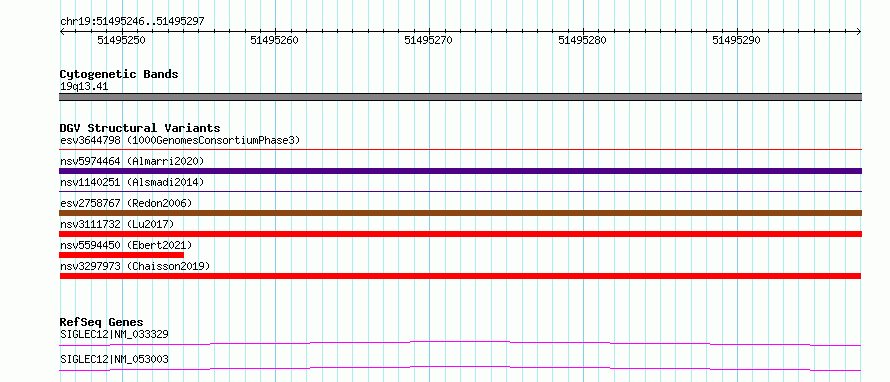Click the chr19:51495246..51495297 region label
890x382 pixels.
tap(132, 22)
